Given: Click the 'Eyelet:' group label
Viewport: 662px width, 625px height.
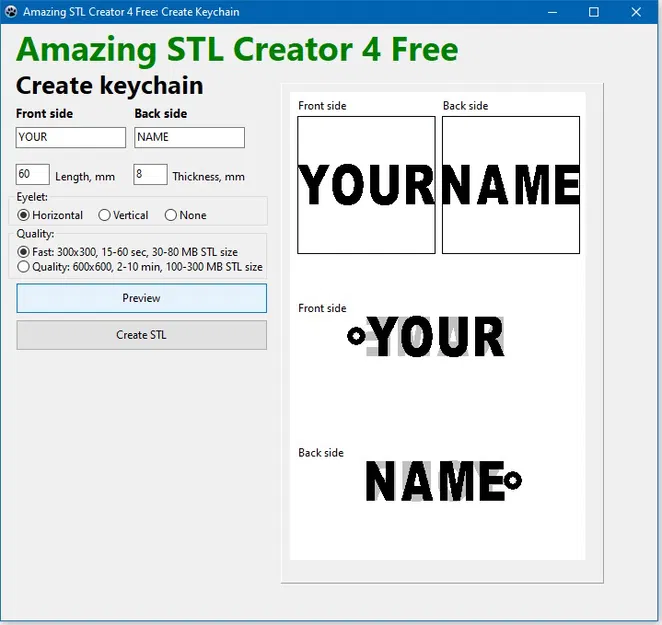Looking at the screenshot, I should pos(32,197).
